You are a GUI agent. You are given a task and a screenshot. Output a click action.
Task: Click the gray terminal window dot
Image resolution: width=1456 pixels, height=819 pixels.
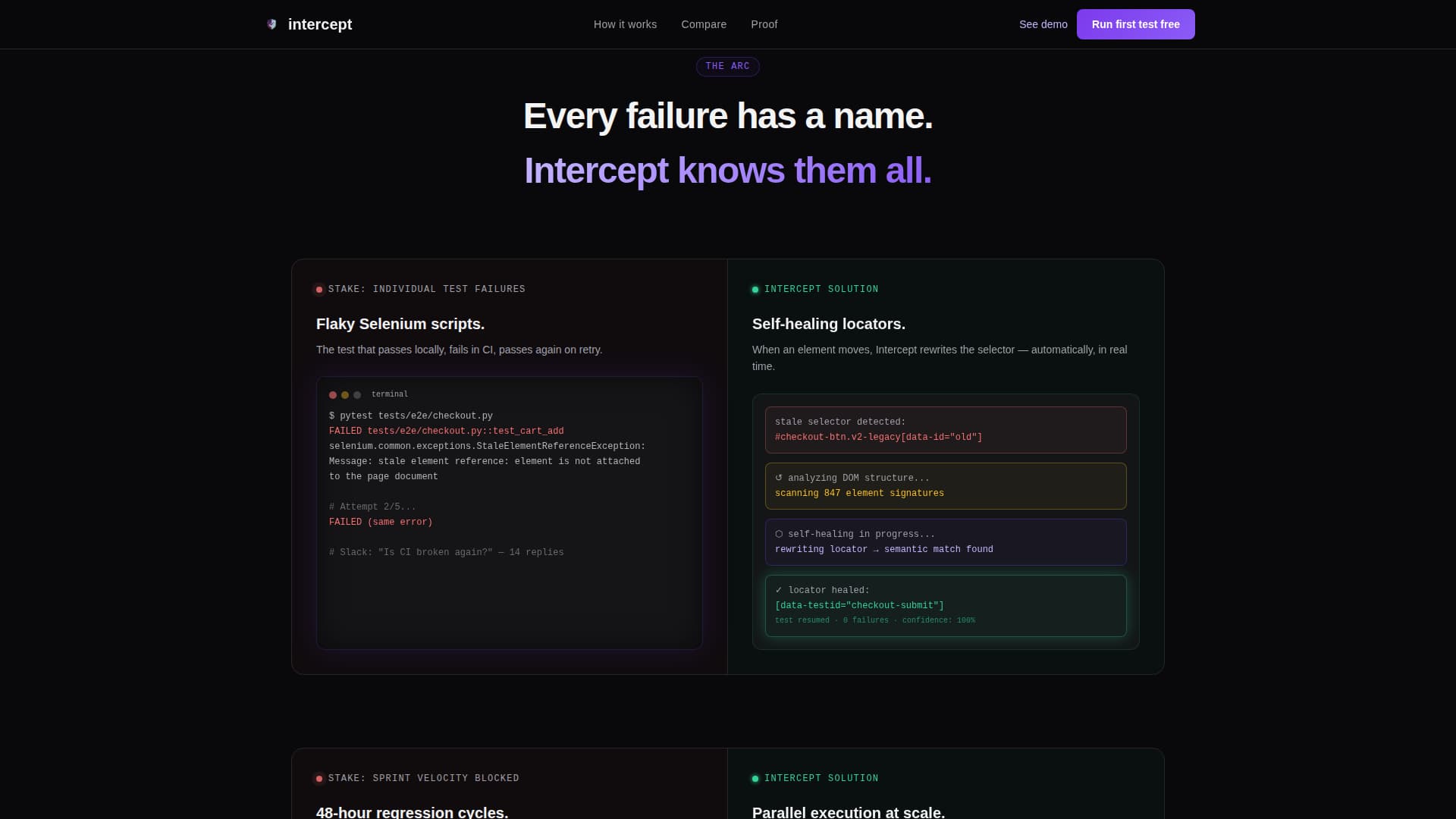[357, 395]
